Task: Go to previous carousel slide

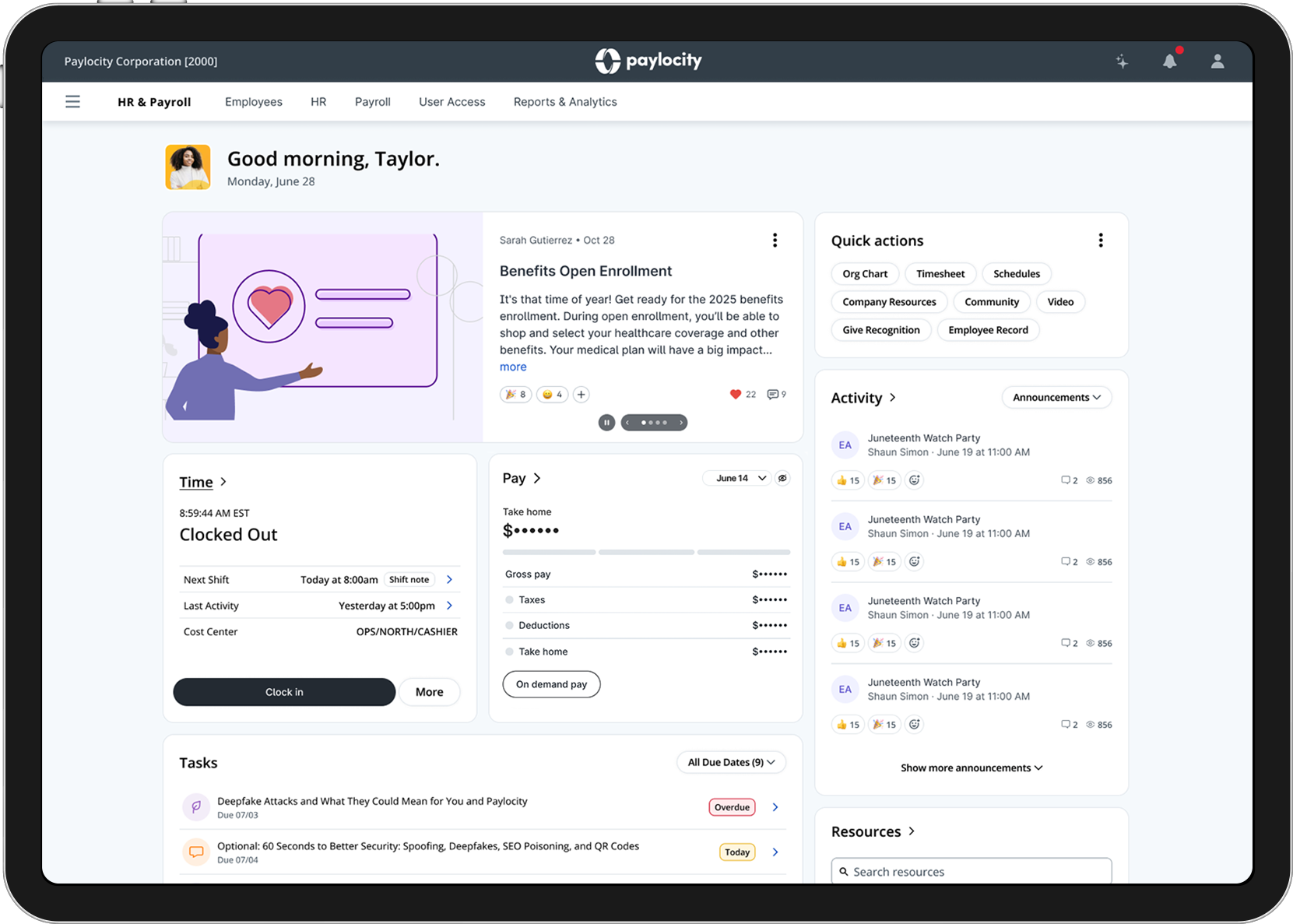Action: [x=628, y=423]
